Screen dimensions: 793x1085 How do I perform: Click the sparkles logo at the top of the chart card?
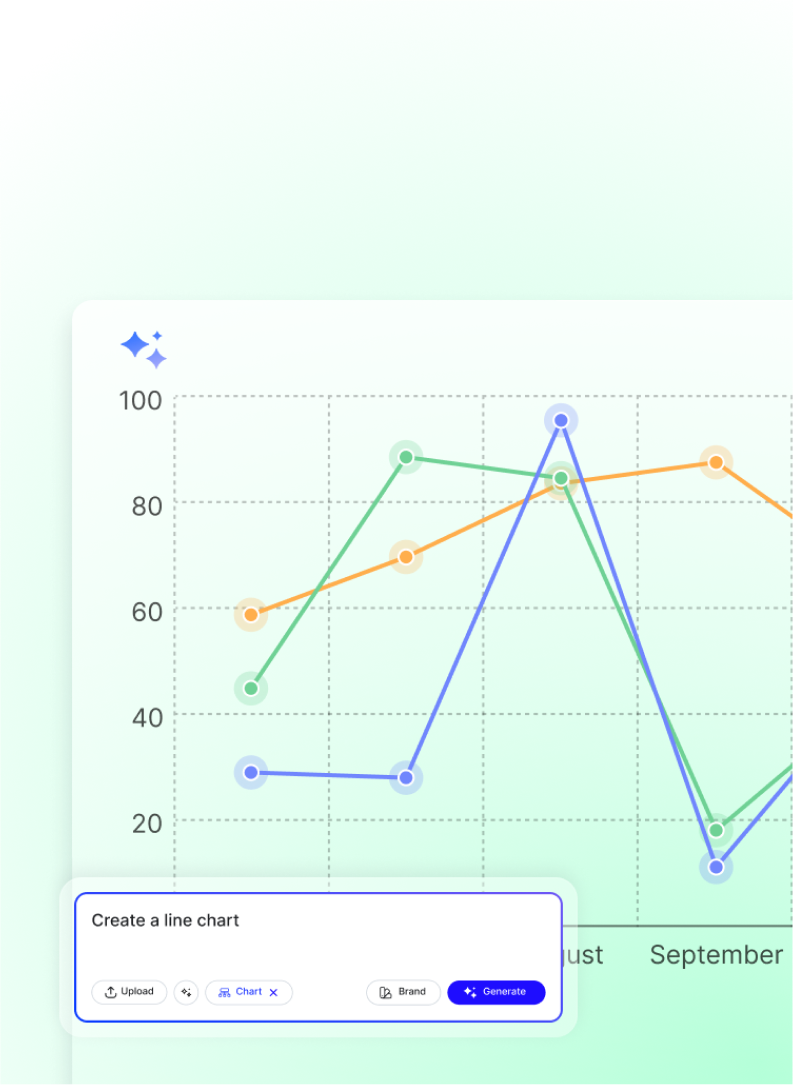tap(144, 348)
